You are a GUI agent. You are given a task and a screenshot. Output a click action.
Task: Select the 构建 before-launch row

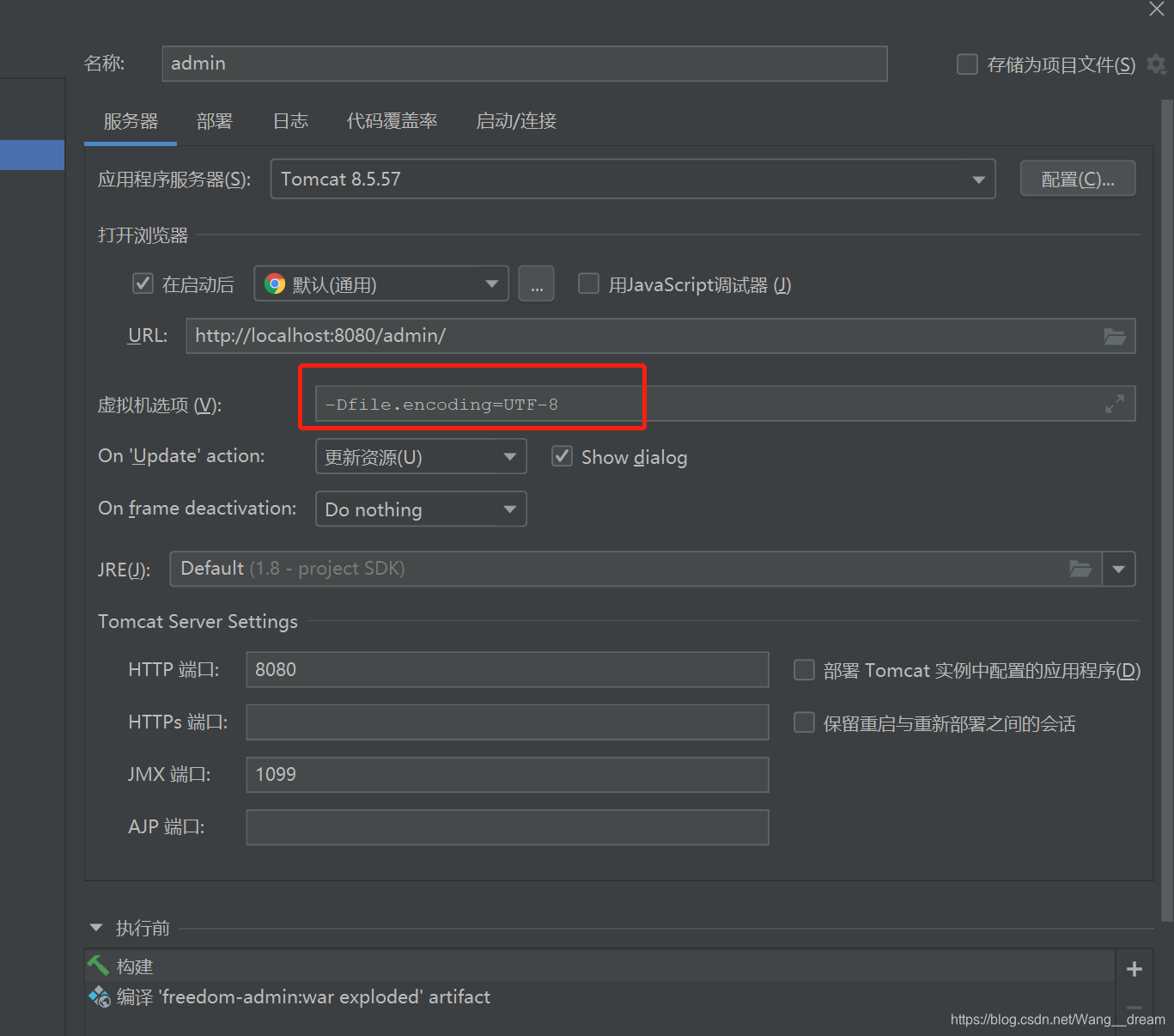(x=599, y=966)
